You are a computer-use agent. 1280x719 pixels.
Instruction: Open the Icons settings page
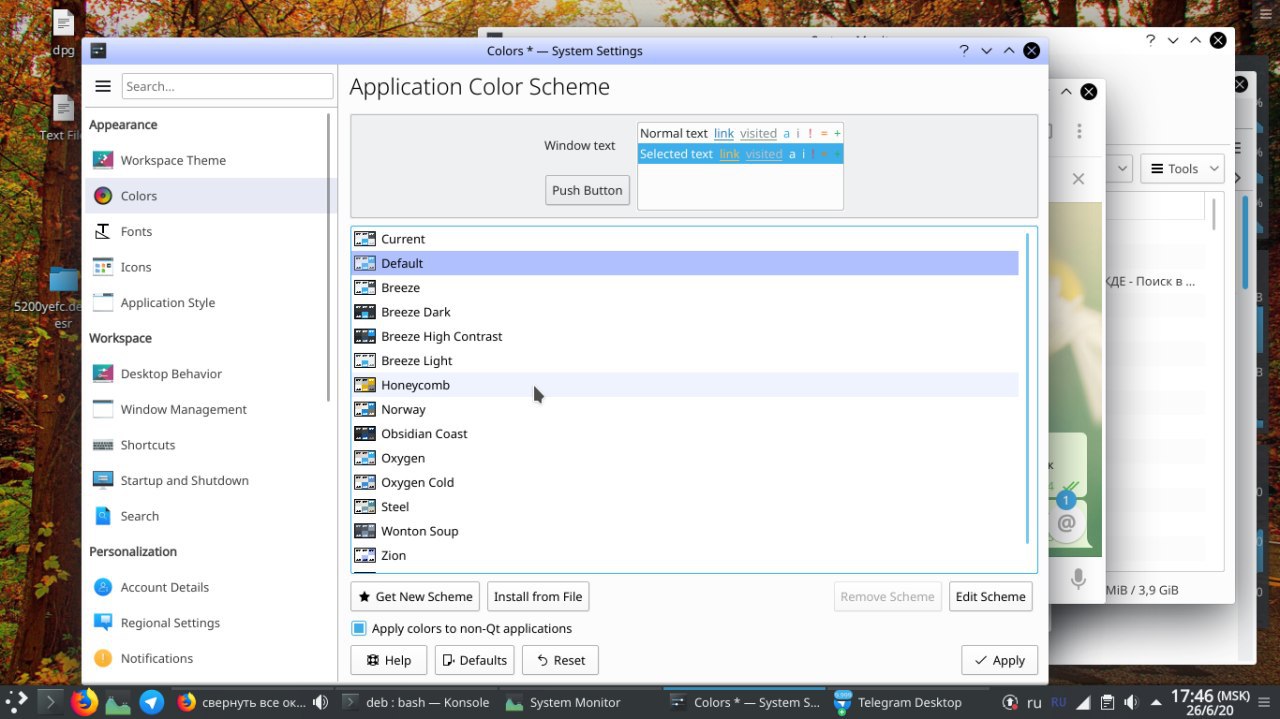point(135,267)
